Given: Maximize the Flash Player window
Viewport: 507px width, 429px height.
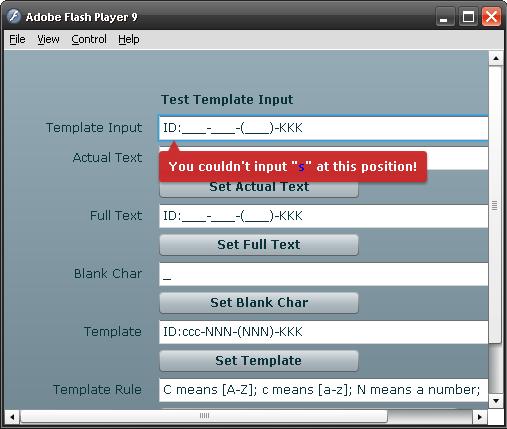Looking at the screenshot, I should coord(468,17).
